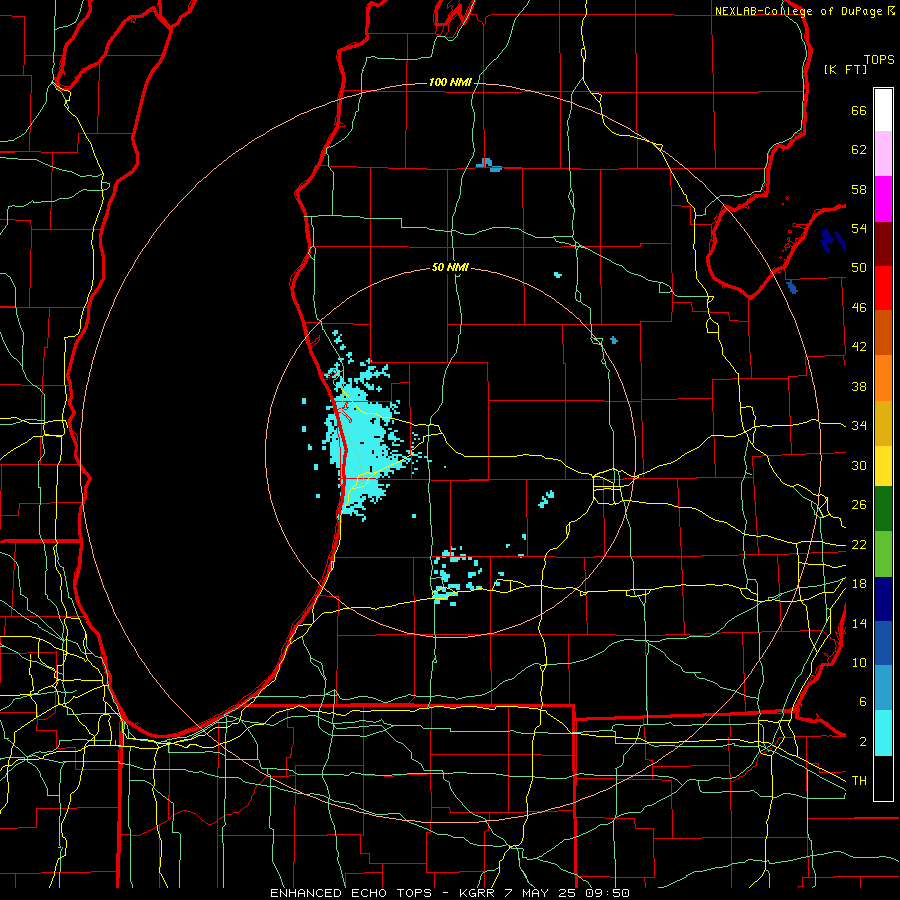The image size is (900, 900).
Task: Click the "TOPS" legend heading
Action: tap(879, 60)
